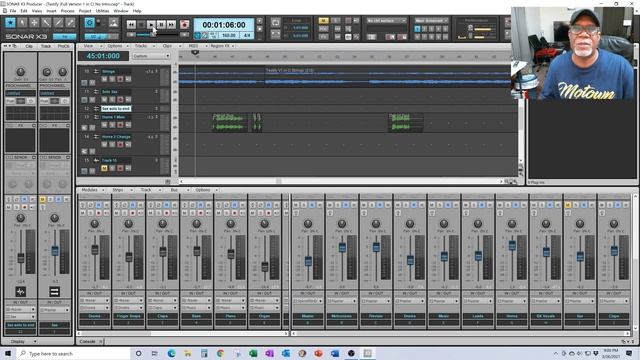Mute the Horns 1 Main track

coord(104,125)
